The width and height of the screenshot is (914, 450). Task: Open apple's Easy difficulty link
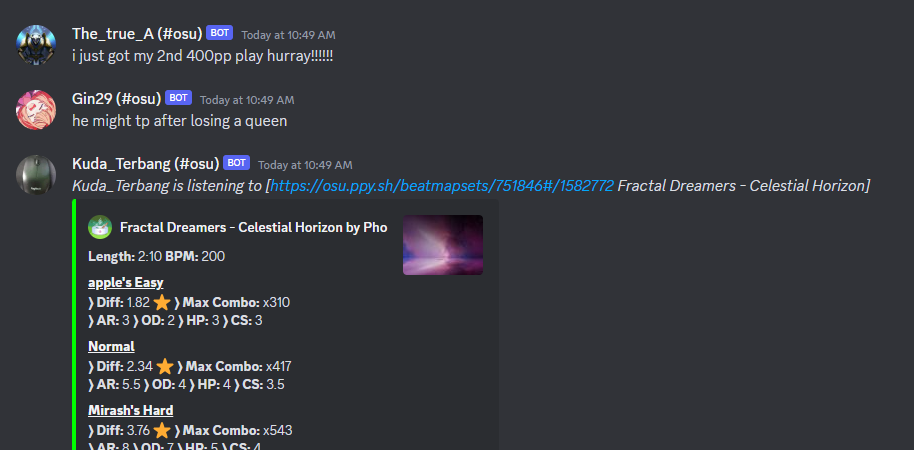point(126,283)
